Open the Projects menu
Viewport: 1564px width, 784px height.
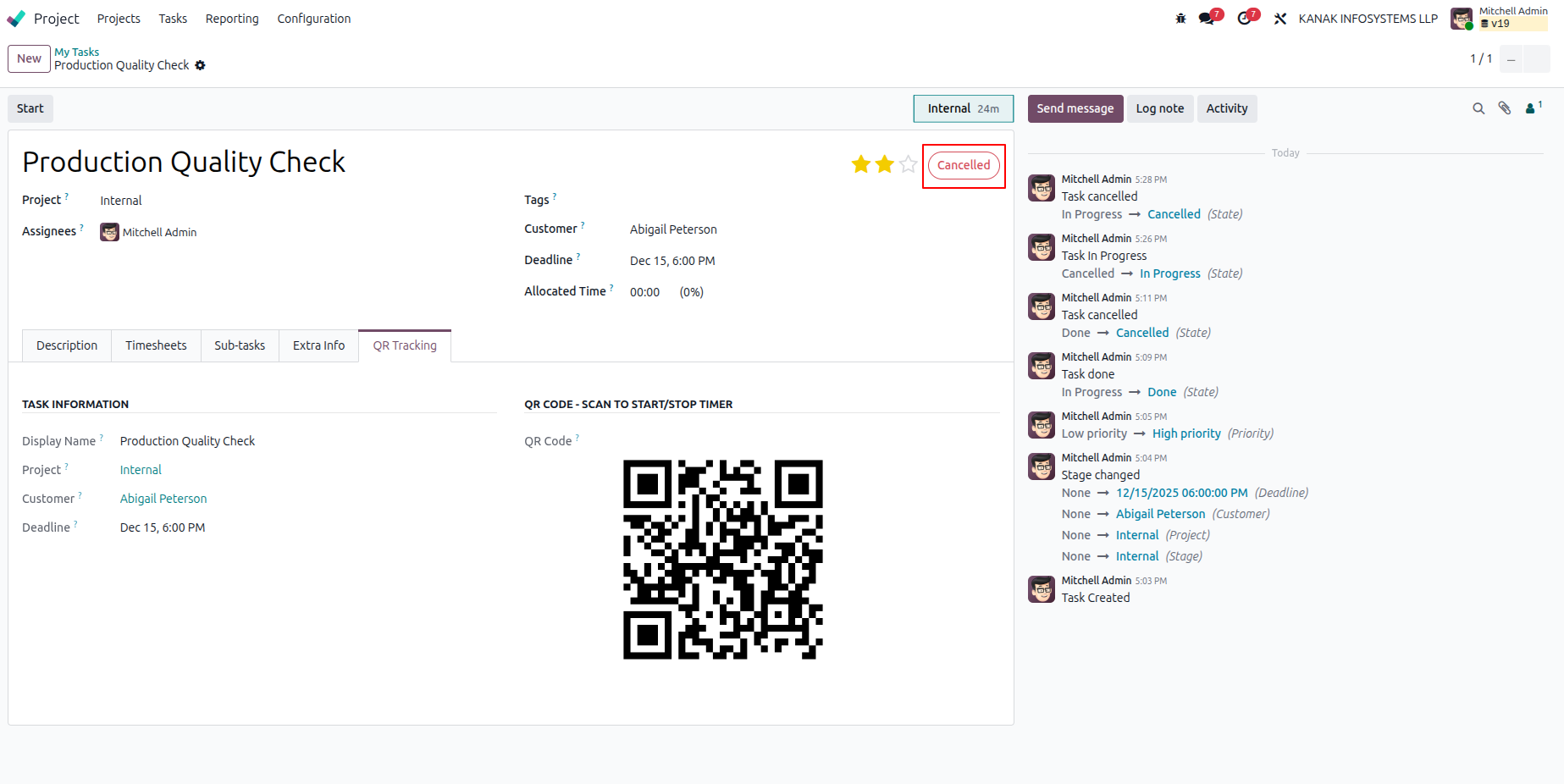coord(119,19)
